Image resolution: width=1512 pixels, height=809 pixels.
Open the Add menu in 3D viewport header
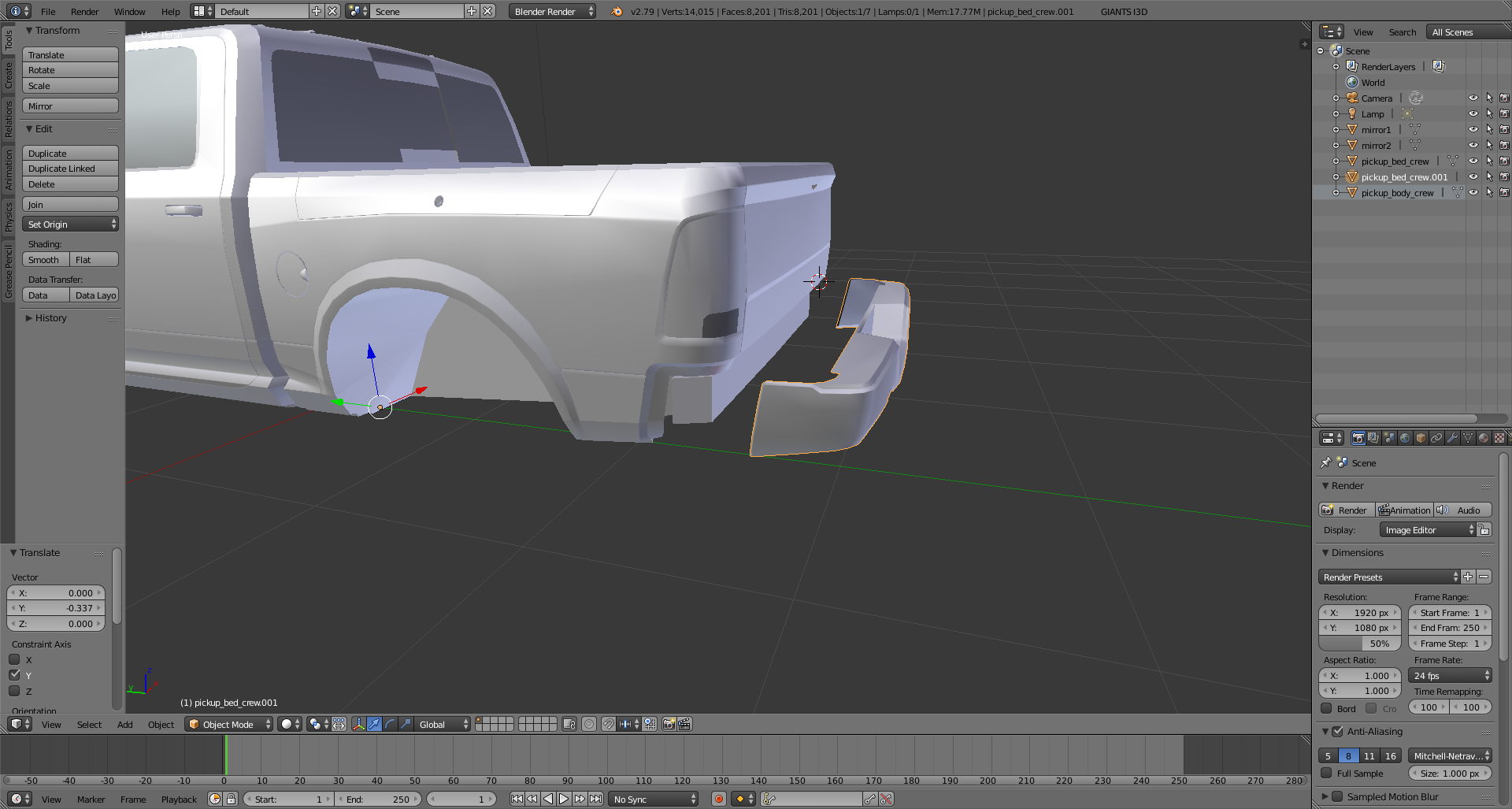click(x=124, y=724)
